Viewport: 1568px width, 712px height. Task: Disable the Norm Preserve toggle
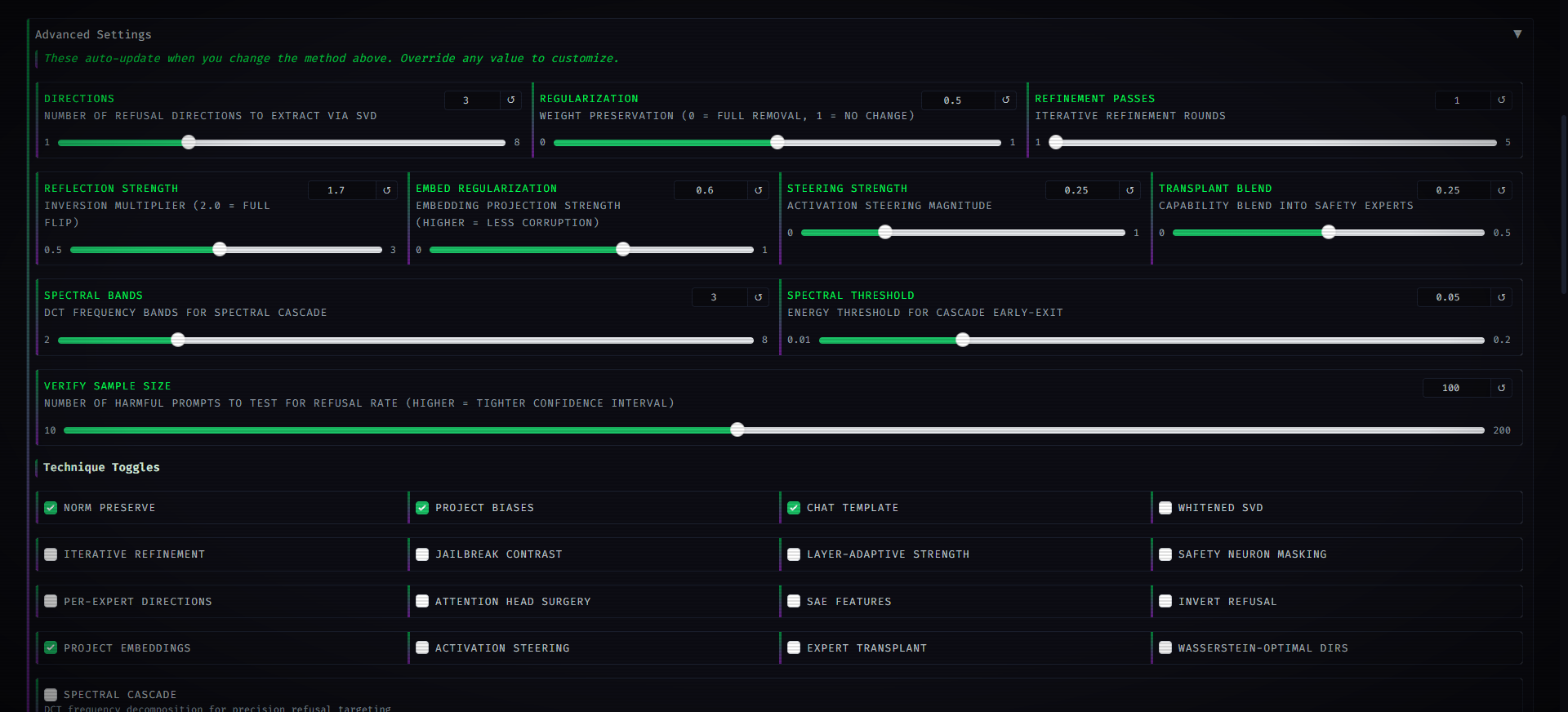pos(51,508)
